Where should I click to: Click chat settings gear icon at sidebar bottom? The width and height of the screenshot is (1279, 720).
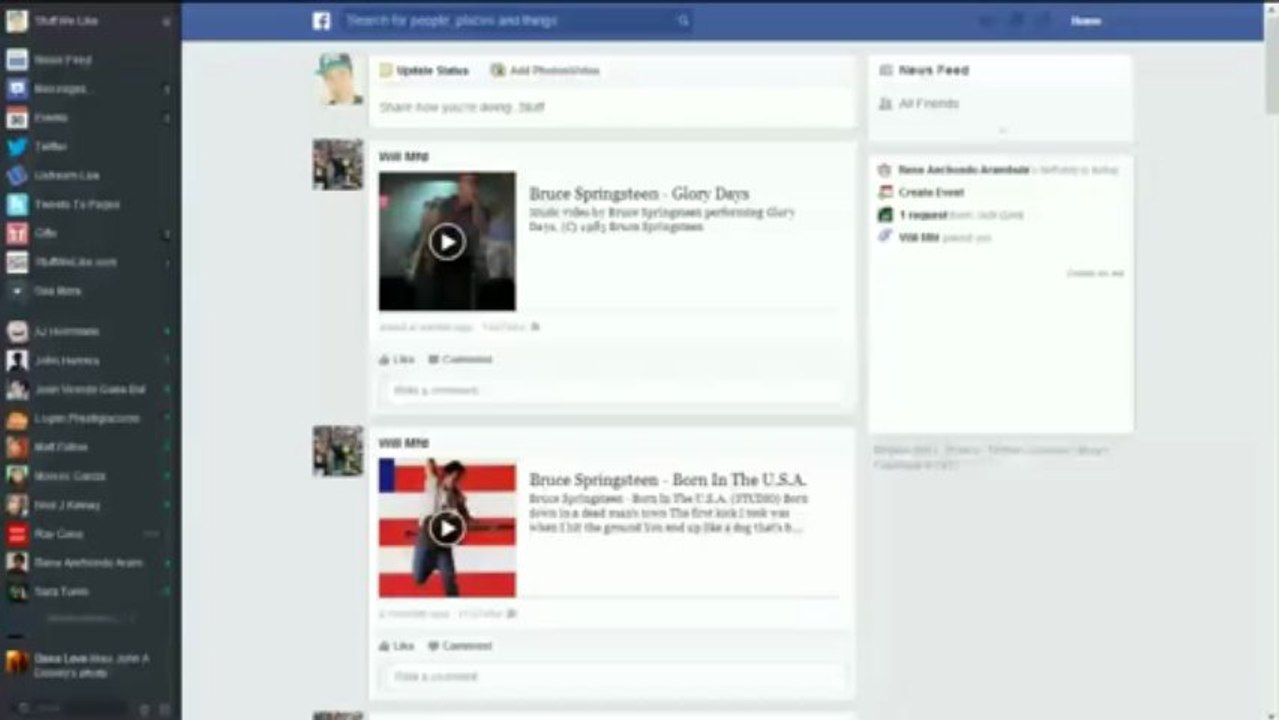coord(144,709)
